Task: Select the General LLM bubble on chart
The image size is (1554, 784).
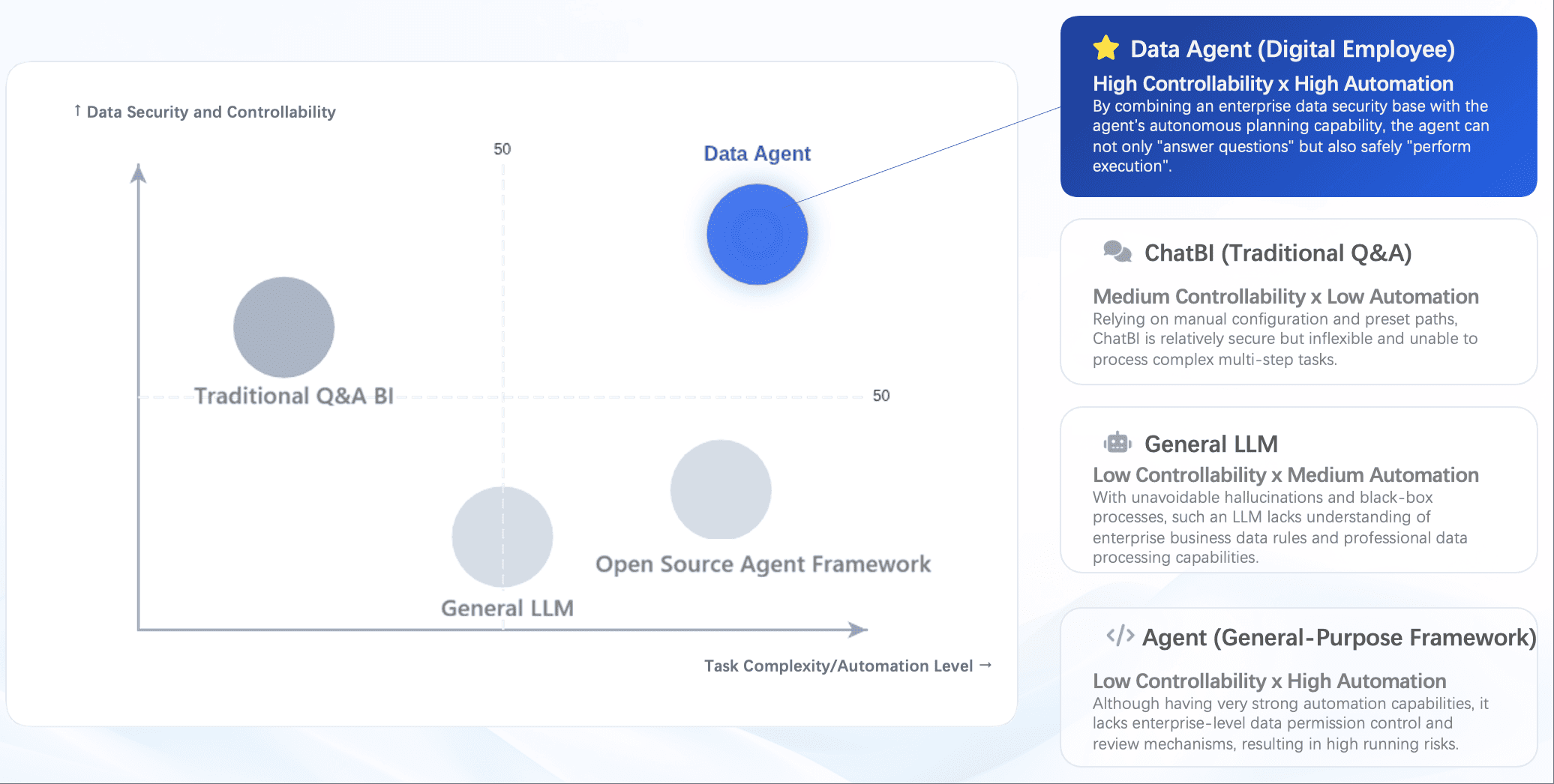Action: [502, 537]
